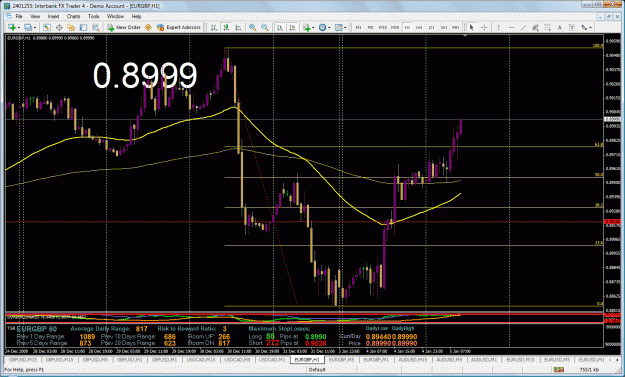
Task: Expand the Periods dropdown arrow
Action: click(x=329, y=27)
